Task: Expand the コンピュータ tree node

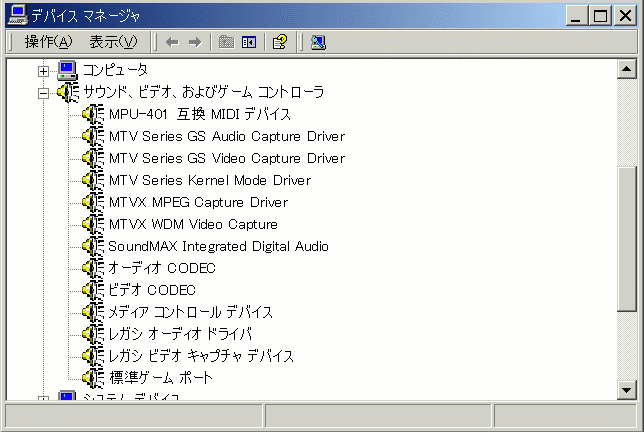Action: (x=43, y=70)
